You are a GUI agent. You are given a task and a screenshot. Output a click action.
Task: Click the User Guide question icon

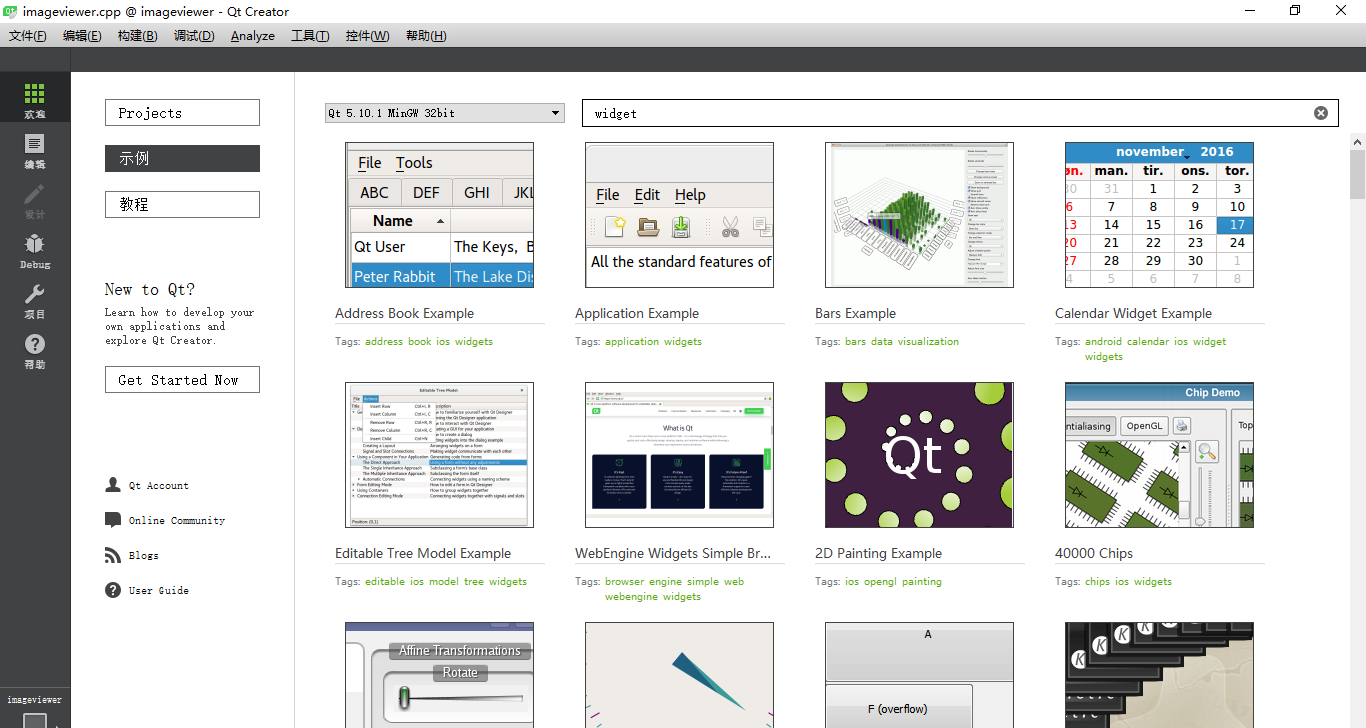[113, 590]
